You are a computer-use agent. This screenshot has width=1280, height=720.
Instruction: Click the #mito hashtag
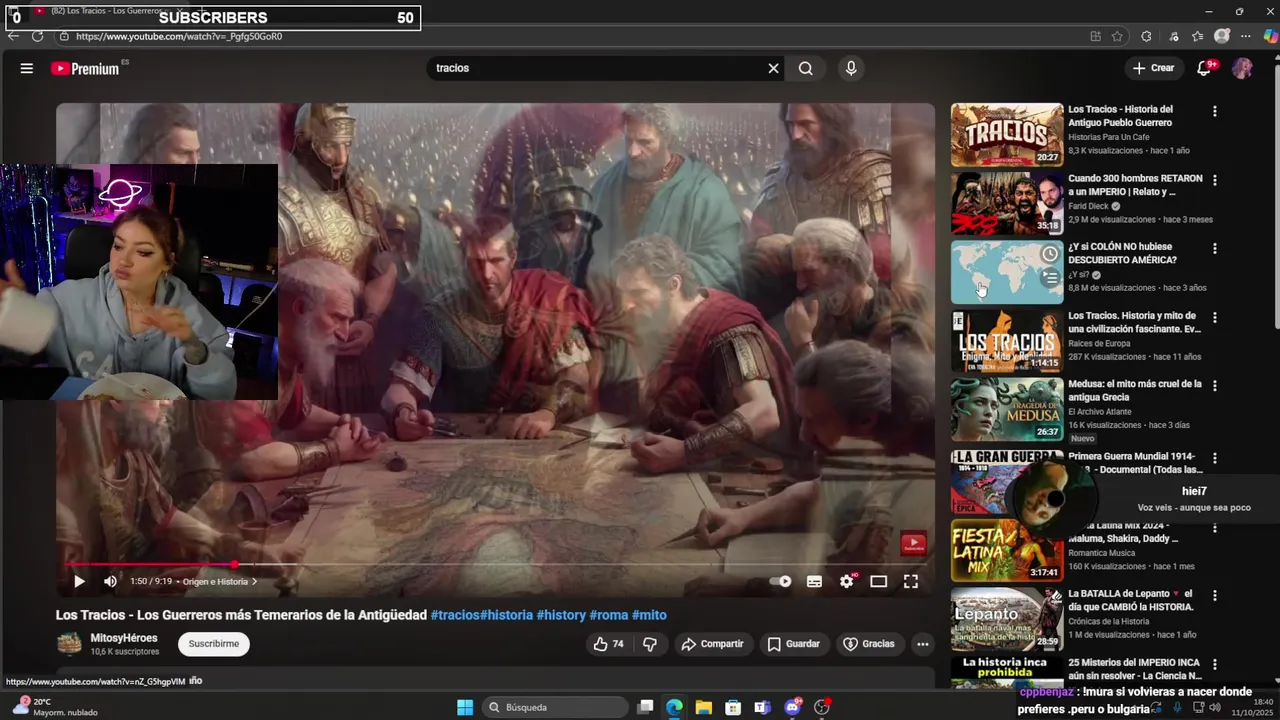pyautogui.click(x=649, y=615)
